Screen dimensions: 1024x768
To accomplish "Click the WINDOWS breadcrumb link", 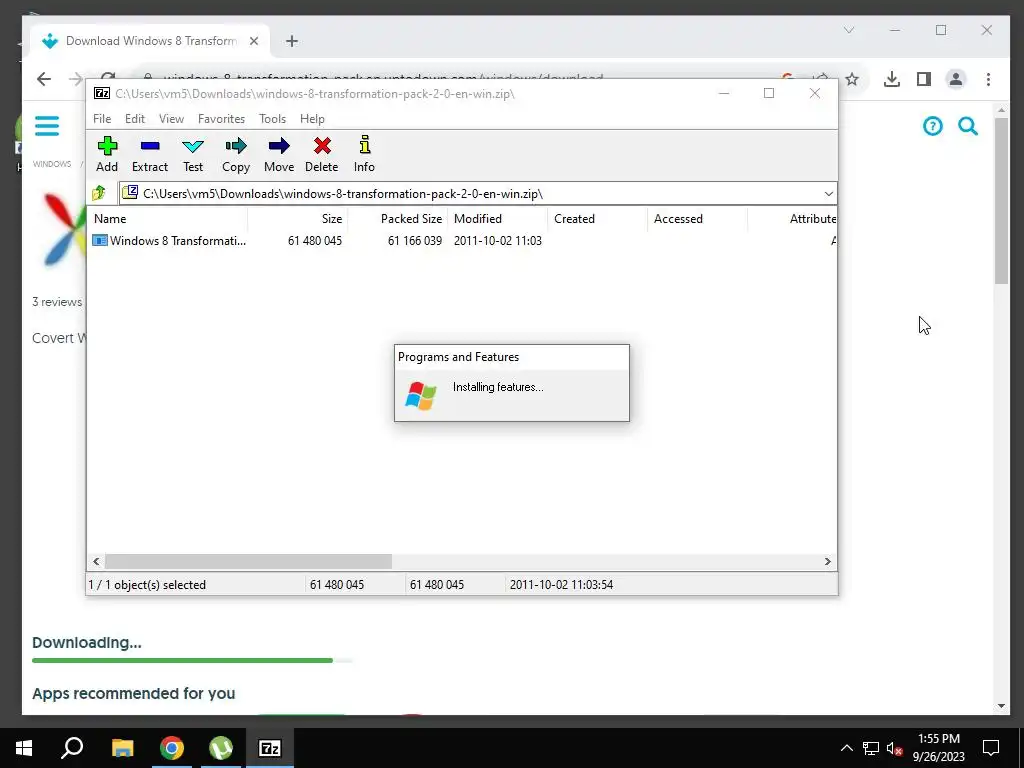I will pos(52,164).
